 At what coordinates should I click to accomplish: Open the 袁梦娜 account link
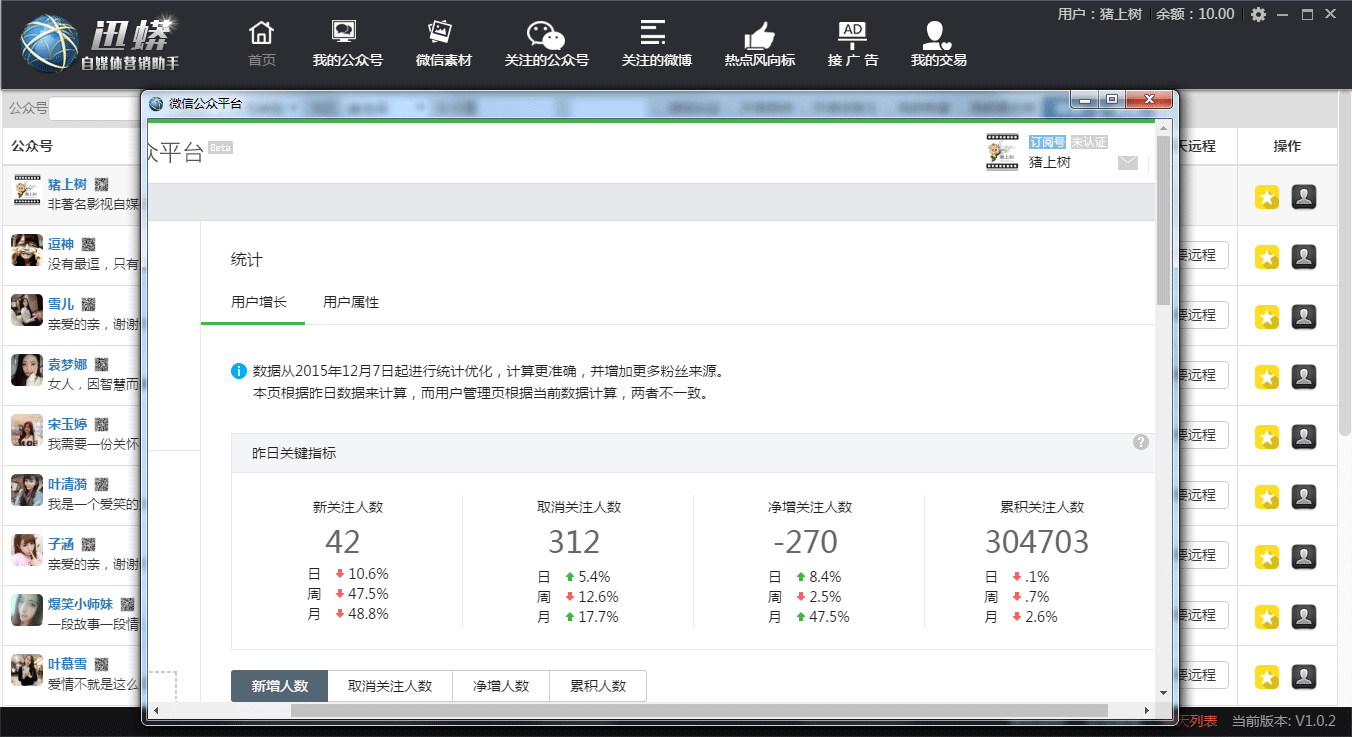(x=67, y=364)
